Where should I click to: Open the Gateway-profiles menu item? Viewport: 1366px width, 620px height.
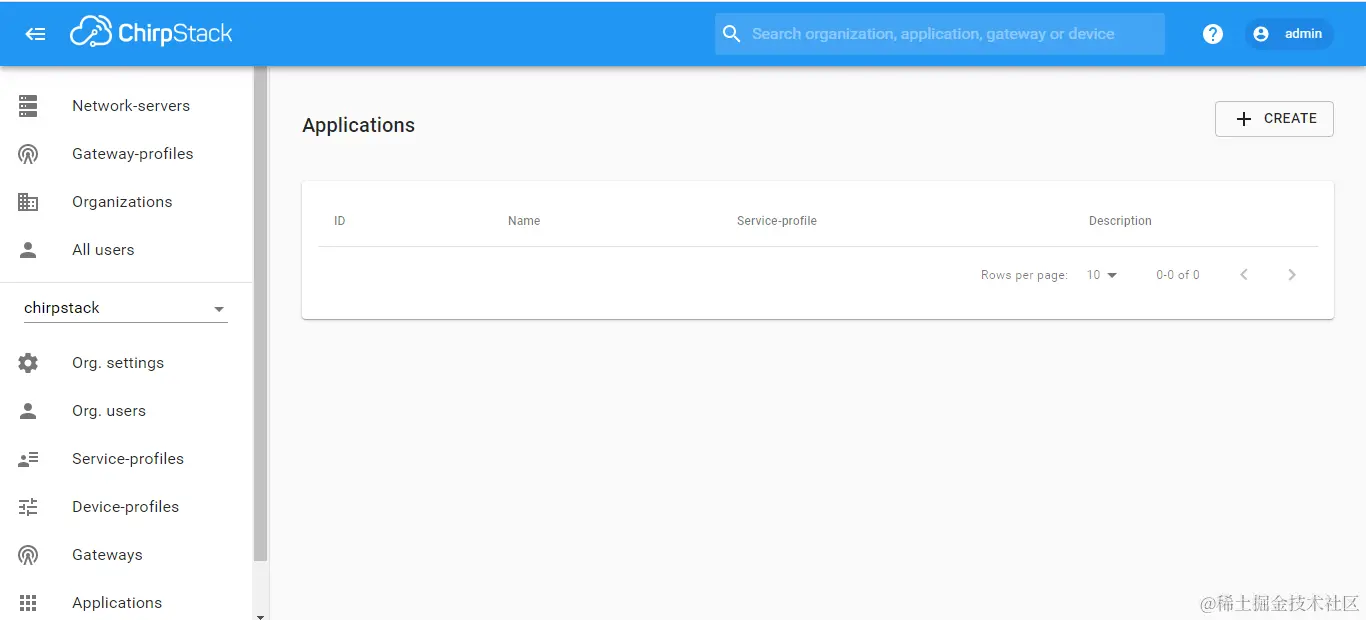click(126, 154)
